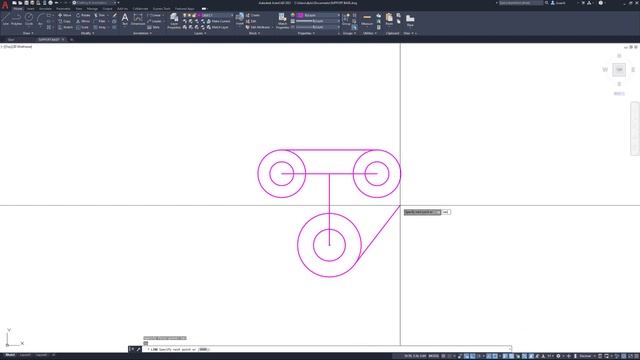
Task: Select the Line draw tool
Action: 6,19
